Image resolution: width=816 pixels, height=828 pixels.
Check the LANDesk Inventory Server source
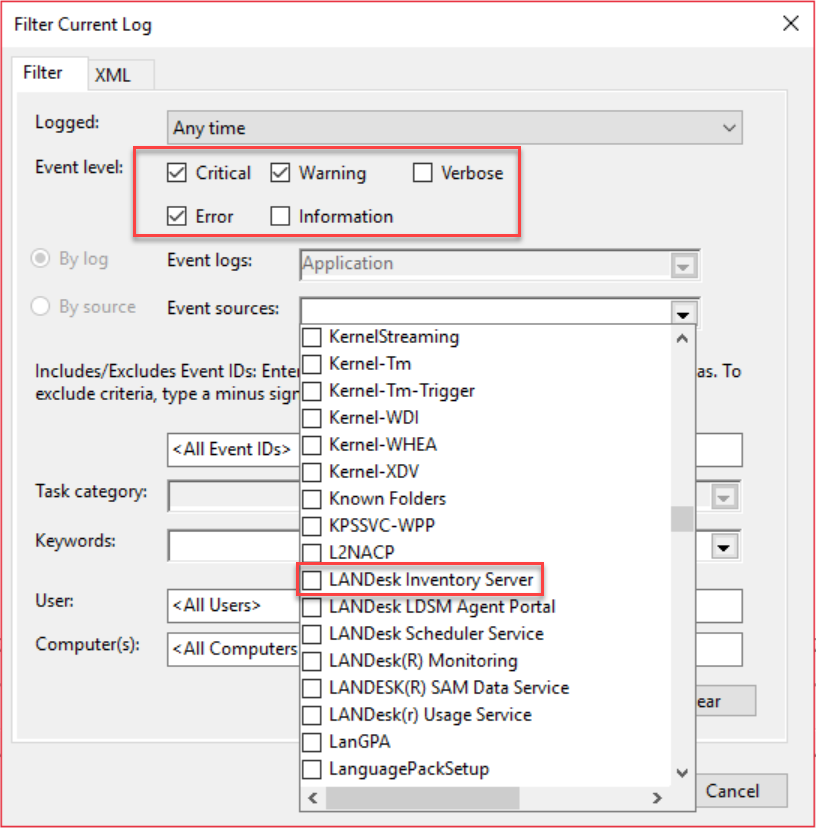coord(311,580)
